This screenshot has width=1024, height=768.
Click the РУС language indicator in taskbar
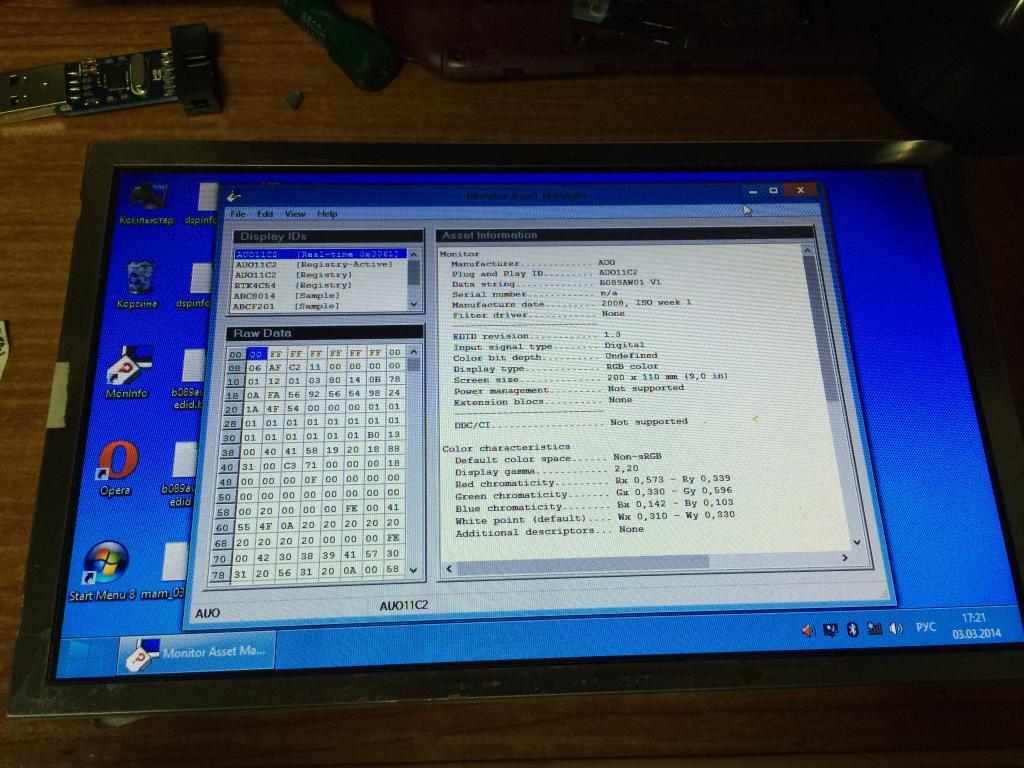tap(926, 627)
